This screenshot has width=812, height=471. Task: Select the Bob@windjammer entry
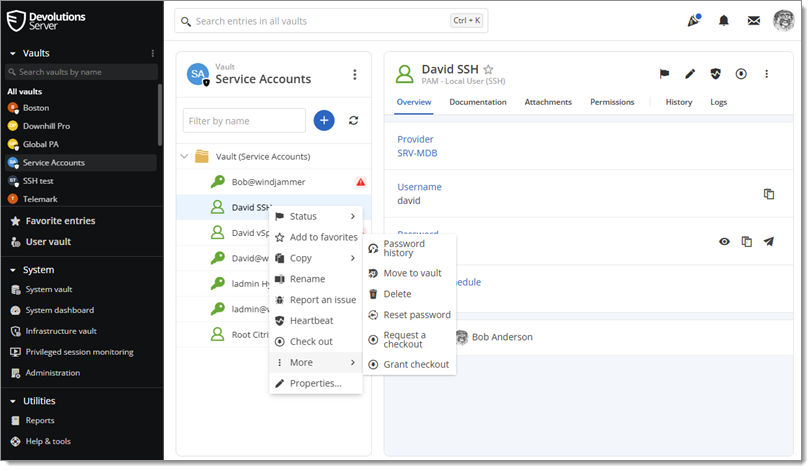coord(268,182)
